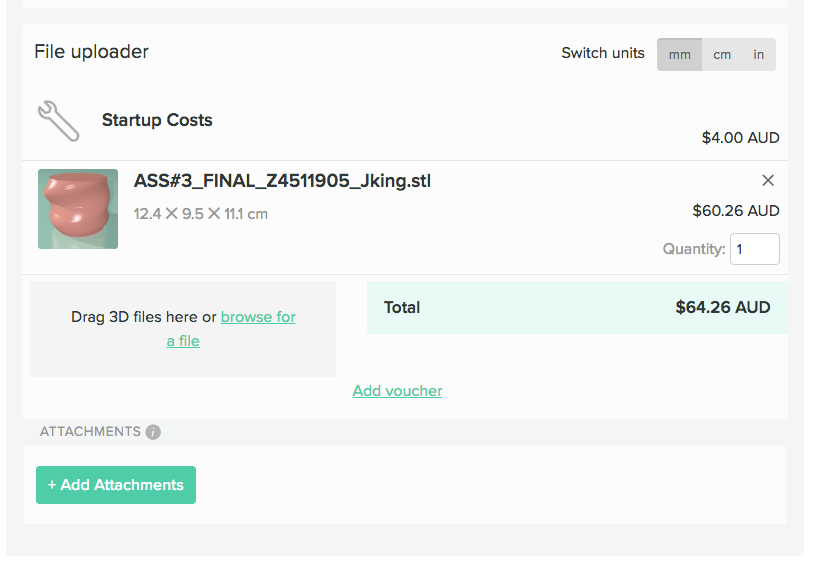Screen dimensions: 814x562
Task: Switch units to inches
Action: (758, 55)
